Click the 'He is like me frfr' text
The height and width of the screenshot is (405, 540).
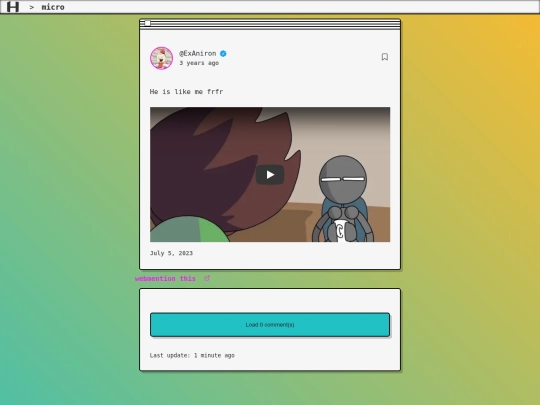(x=186, y=92)
